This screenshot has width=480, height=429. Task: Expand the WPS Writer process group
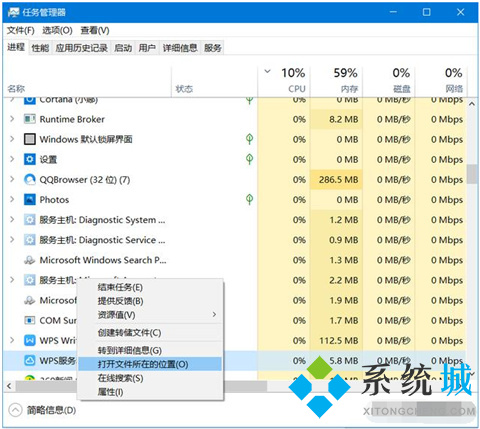point(12,340)
